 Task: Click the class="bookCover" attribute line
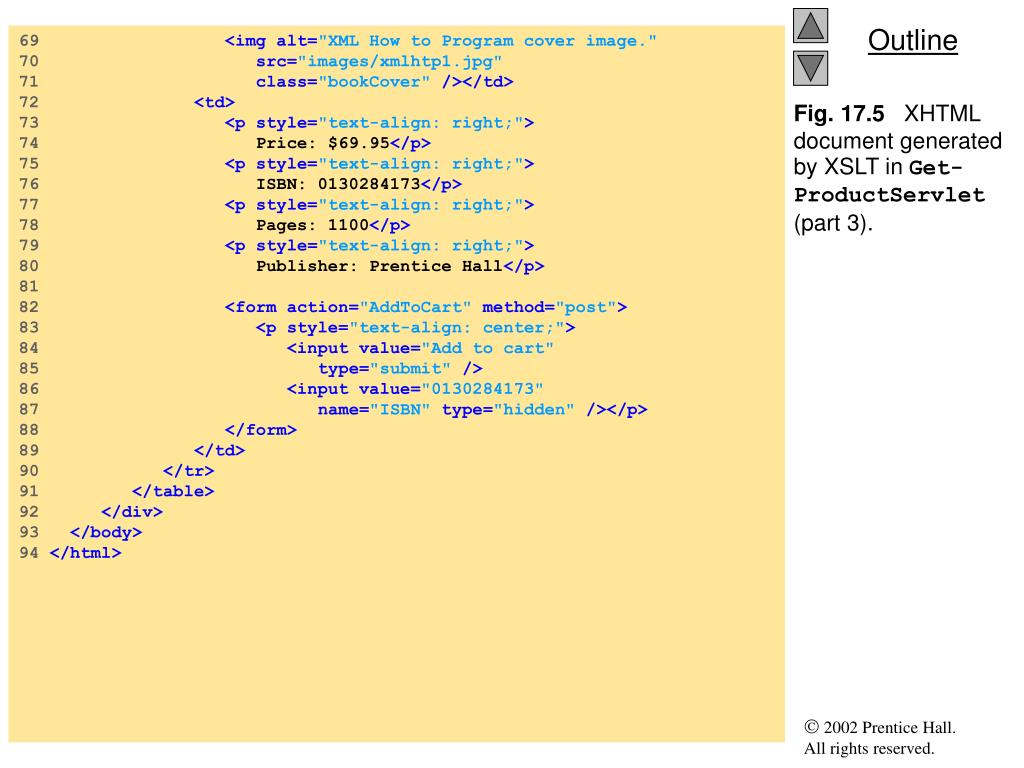(x=384, y=82)
